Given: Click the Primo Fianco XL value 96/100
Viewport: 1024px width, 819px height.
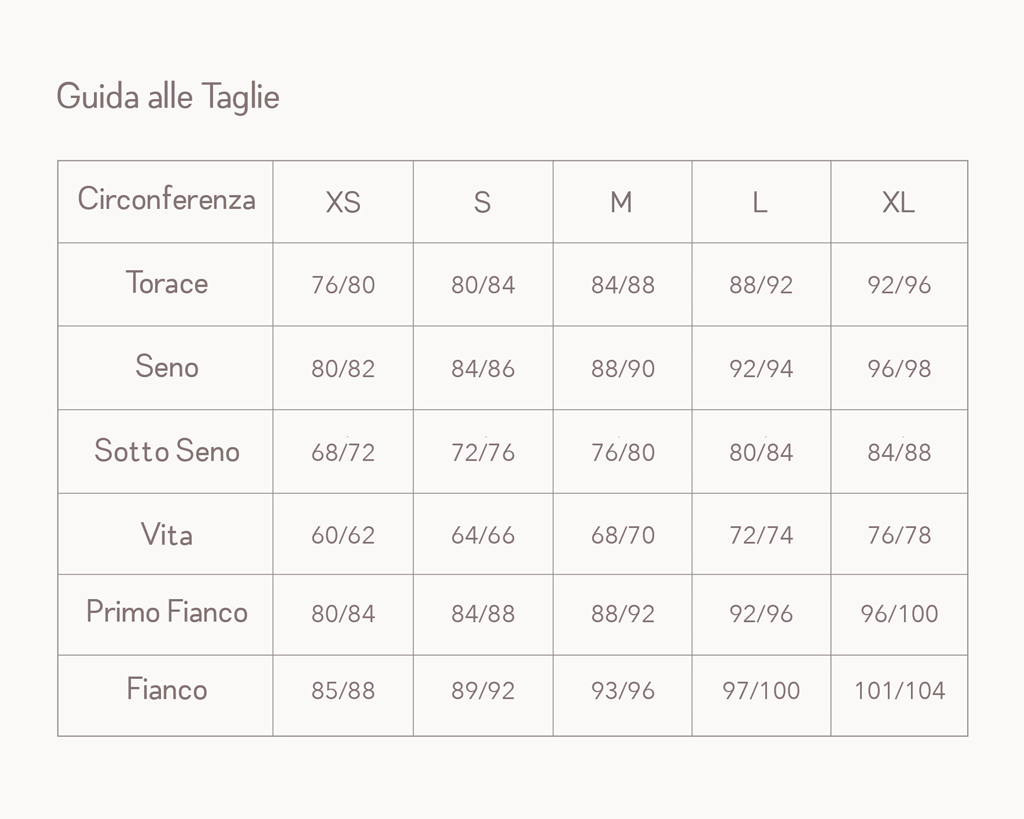Looking at the screenshot, I should (x=899, y=613).
